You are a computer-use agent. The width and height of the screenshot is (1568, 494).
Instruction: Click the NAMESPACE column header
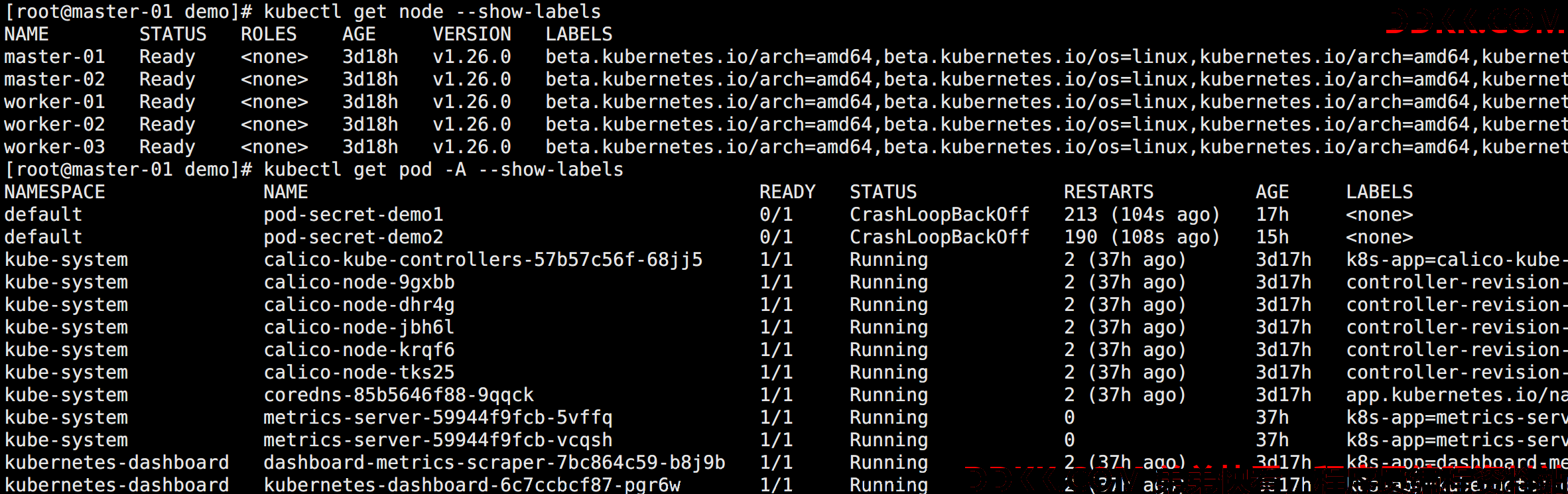point(54,192)
